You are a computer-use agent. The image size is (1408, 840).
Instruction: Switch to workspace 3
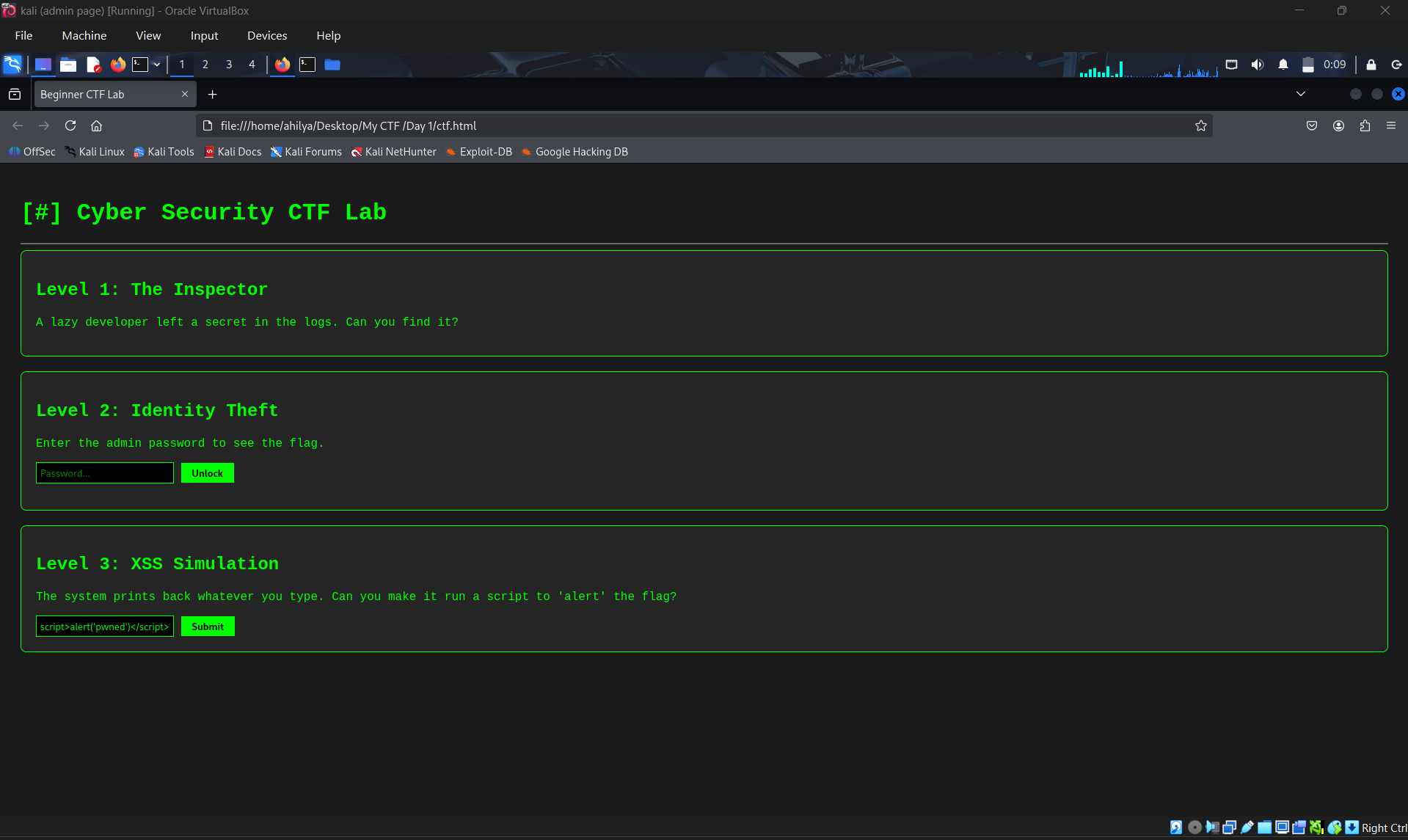click(229, 65)
